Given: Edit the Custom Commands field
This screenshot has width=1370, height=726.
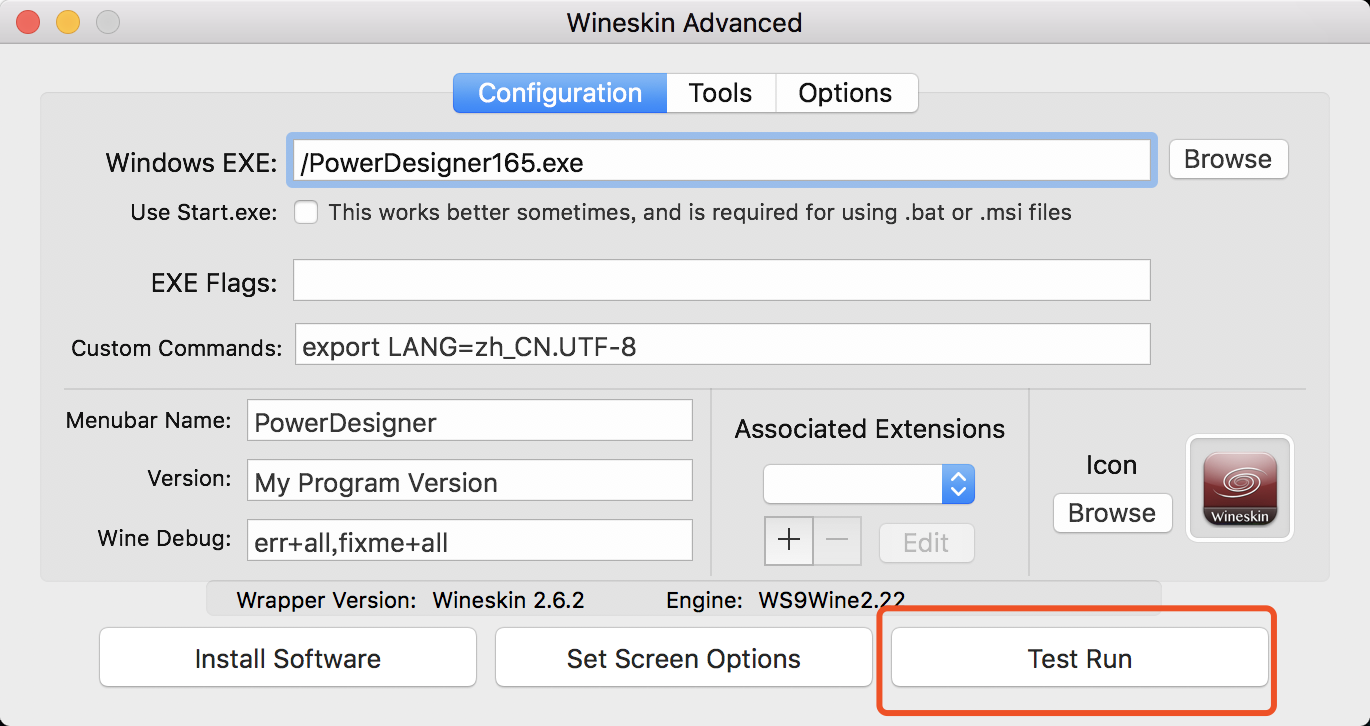Looking at the screenshot, I should 722,344.
